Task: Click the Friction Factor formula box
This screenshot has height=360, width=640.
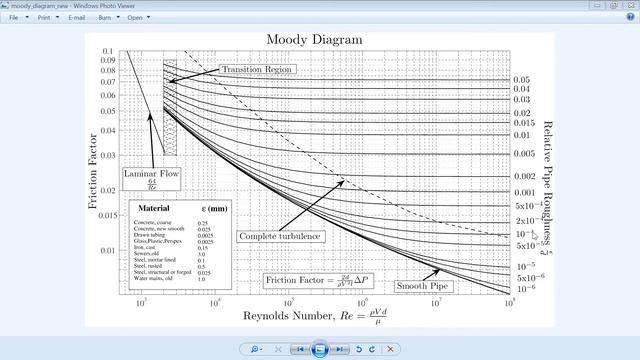Action: [318, 280]
